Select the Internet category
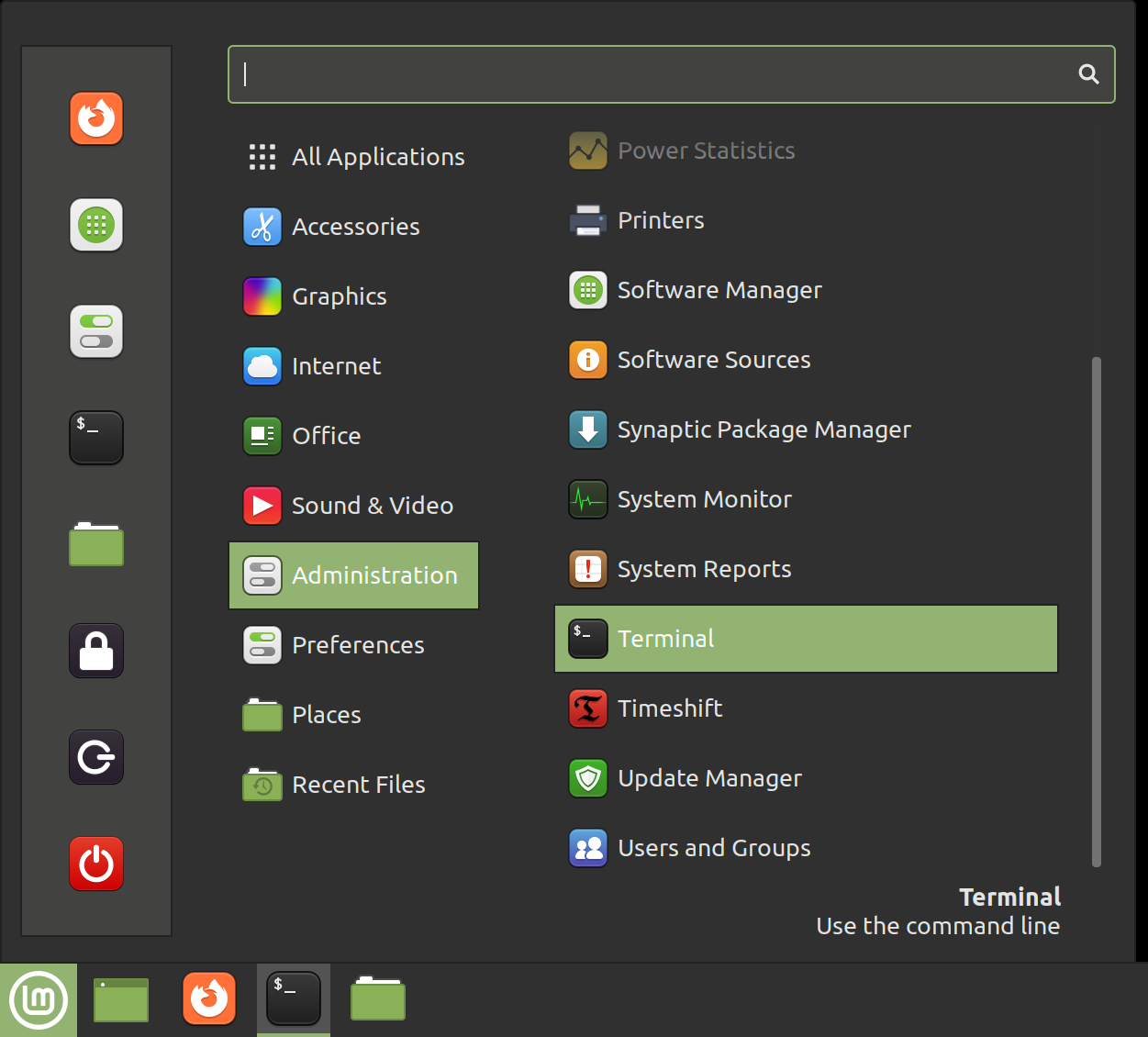The width and height of the screenshot is (1148, 1037). (354, 366)
